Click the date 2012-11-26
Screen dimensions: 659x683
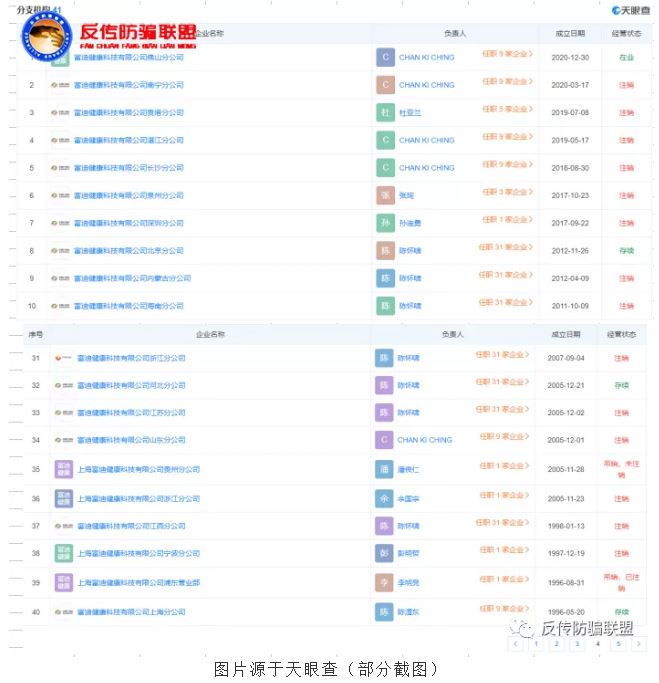point(570,251)
